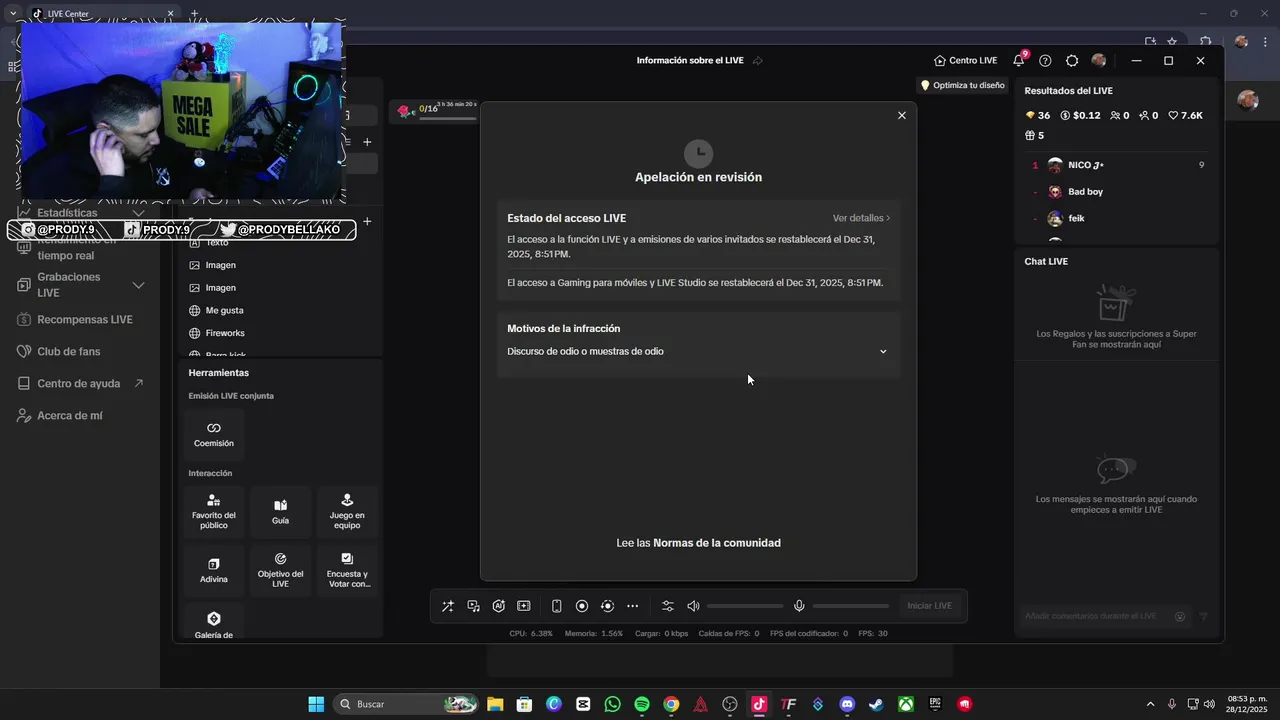The height and width of the screenshot is (720, 1280).
Task: Open Steam from the taskbar
Action: click(x=876, y=704)
